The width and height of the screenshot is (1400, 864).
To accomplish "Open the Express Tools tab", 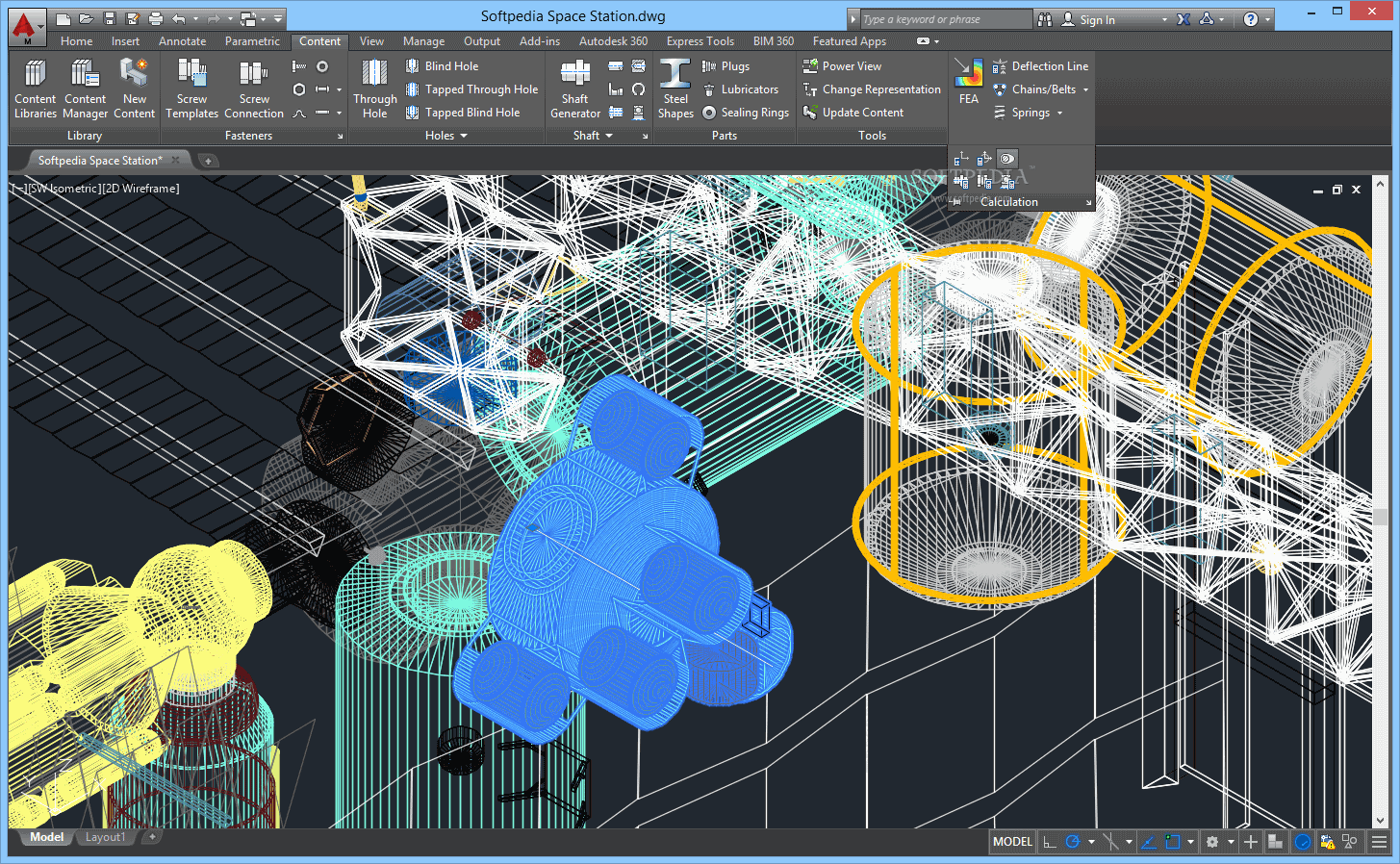I will 700,41.
